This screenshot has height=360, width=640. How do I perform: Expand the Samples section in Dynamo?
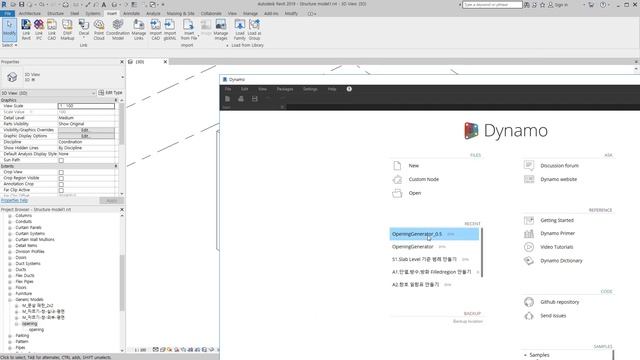[525, 355]
